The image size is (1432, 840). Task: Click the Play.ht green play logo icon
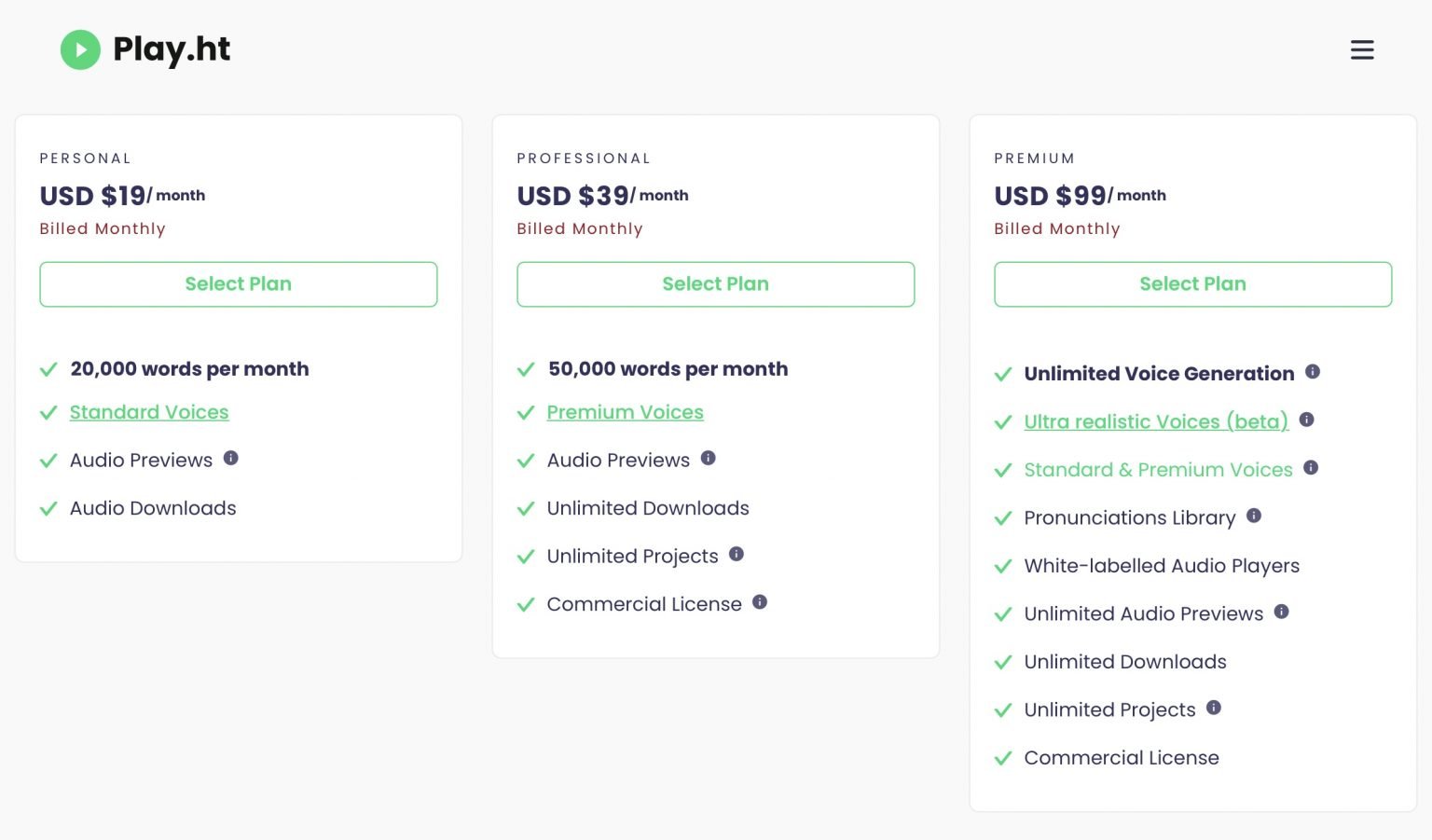pyautogui.click(x=80, y=49)
